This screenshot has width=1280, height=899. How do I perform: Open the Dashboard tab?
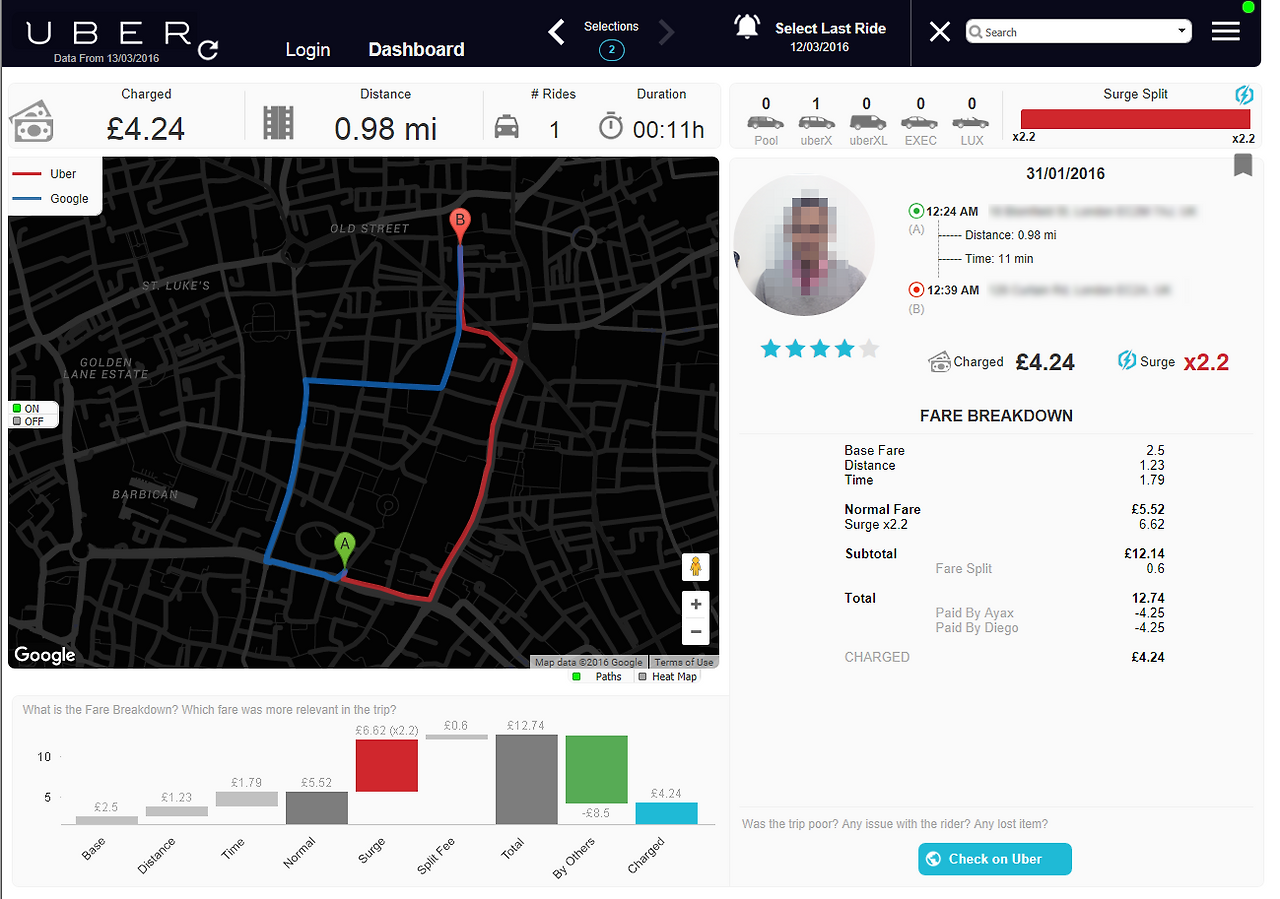[x=416, y=49]
